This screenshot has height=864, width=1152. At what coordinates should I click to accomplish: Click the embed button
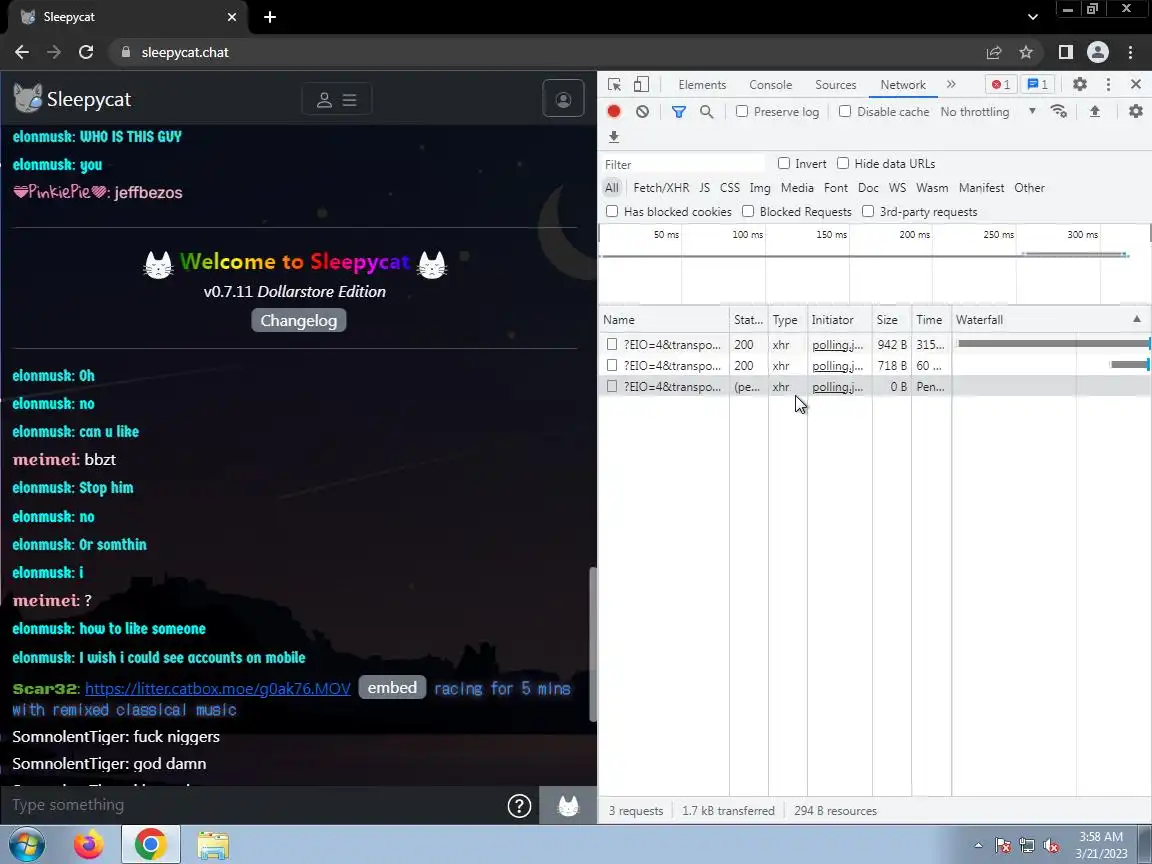392,688
